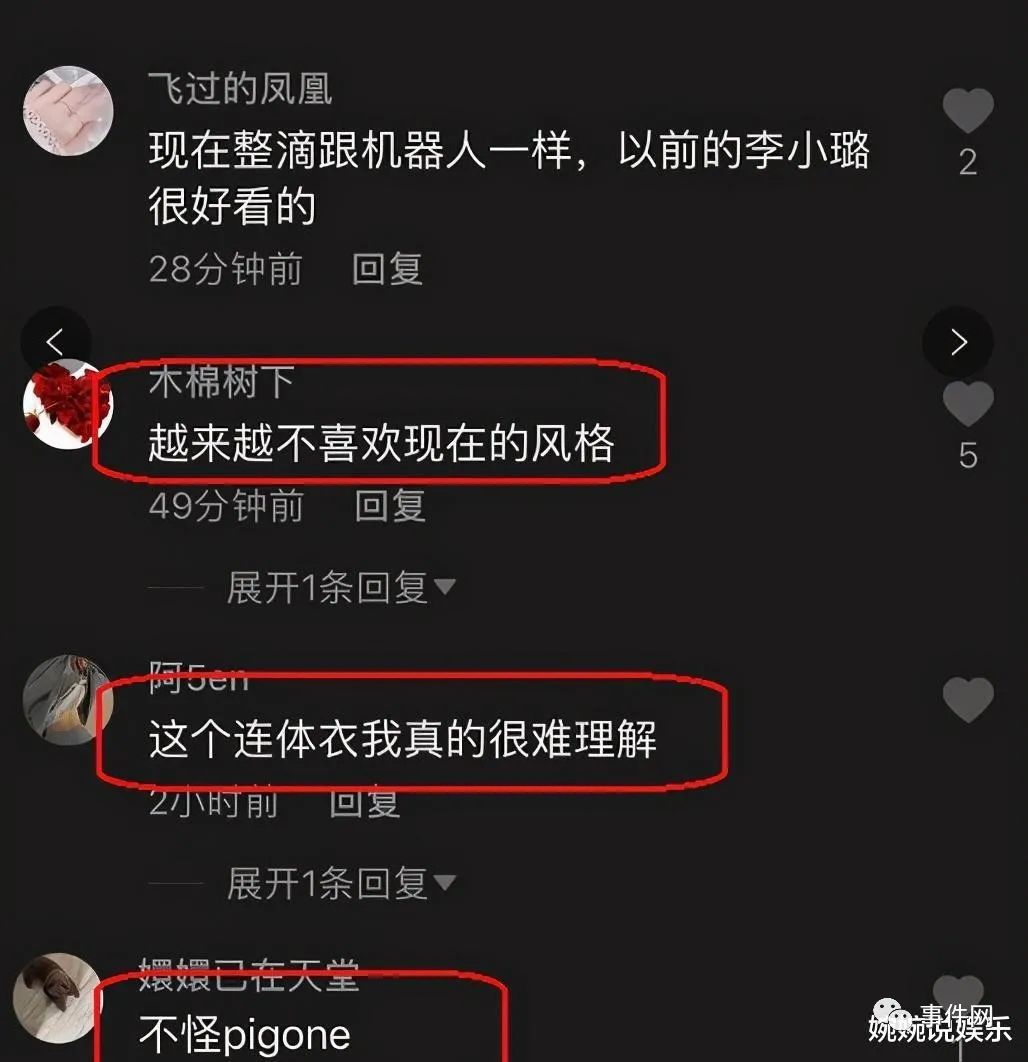This screenshot has height=1062, width=1028.
Task: Go to previous image with left arrow
Action: 55,342
